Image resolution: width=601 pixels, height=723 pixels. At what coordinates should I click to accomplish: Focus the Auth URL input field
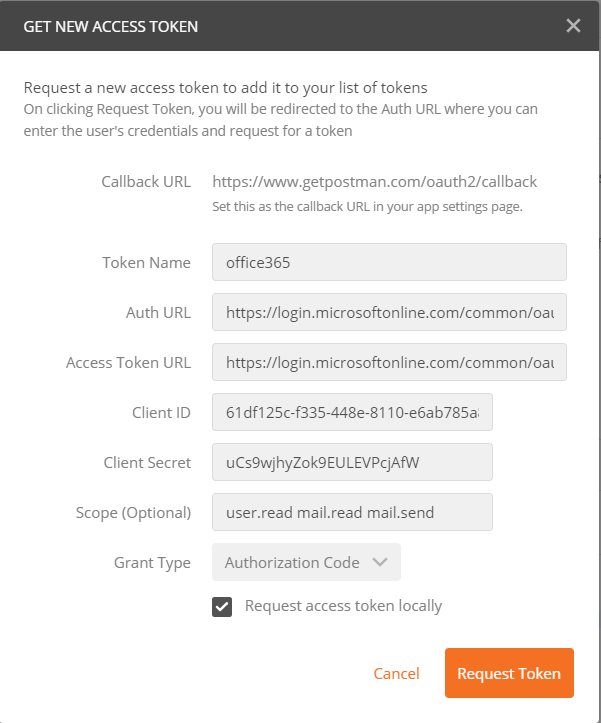[x=389, y=312]
